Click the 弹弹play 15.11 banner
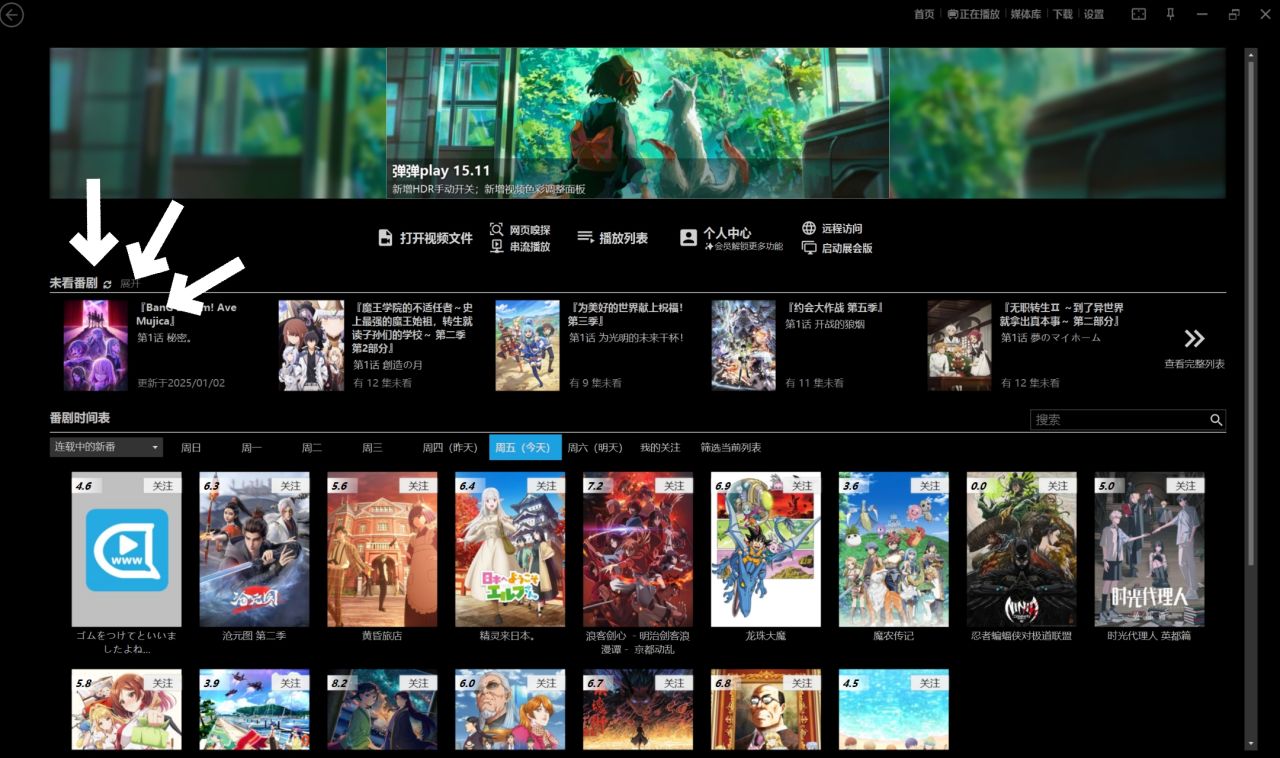 click(x=638, y=122)
